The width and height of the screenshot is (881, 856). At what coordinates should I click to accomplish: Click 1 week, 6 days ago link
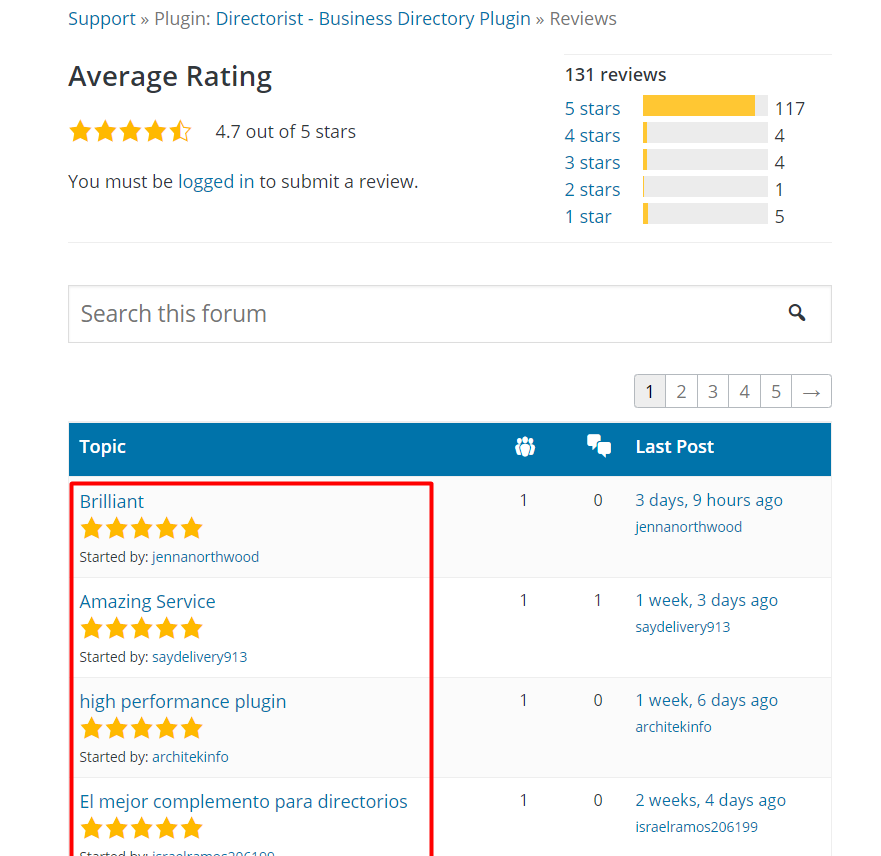pyautogui.click(x=707, y=700)
